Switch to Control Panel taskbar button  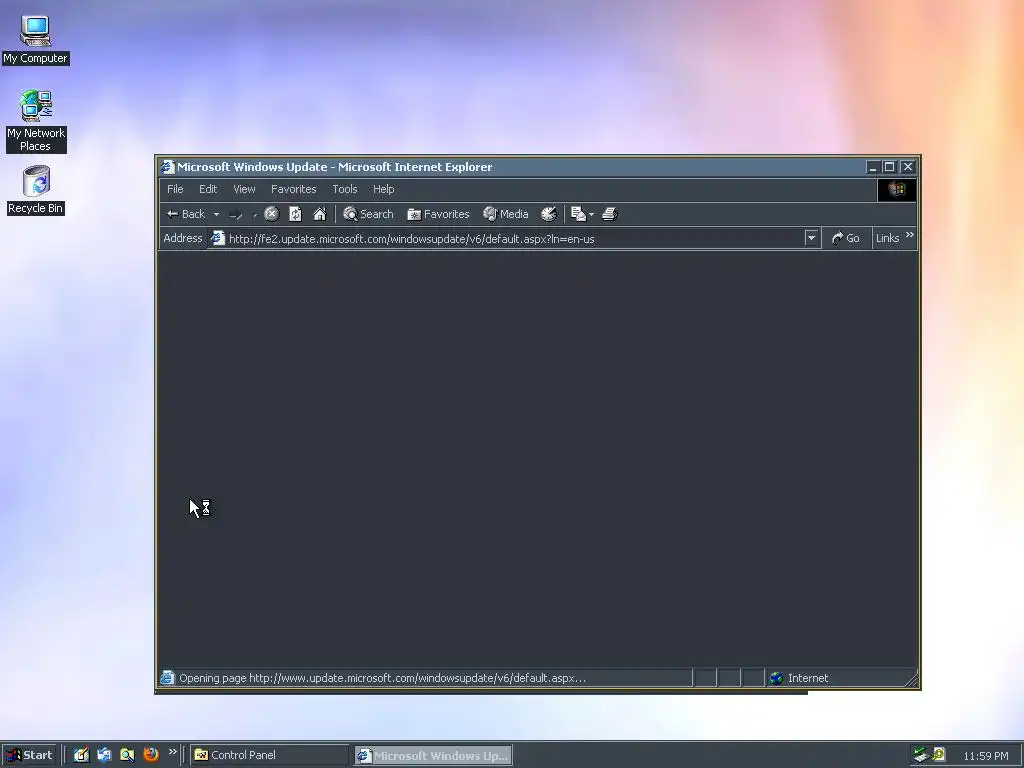tap(270, 755)
